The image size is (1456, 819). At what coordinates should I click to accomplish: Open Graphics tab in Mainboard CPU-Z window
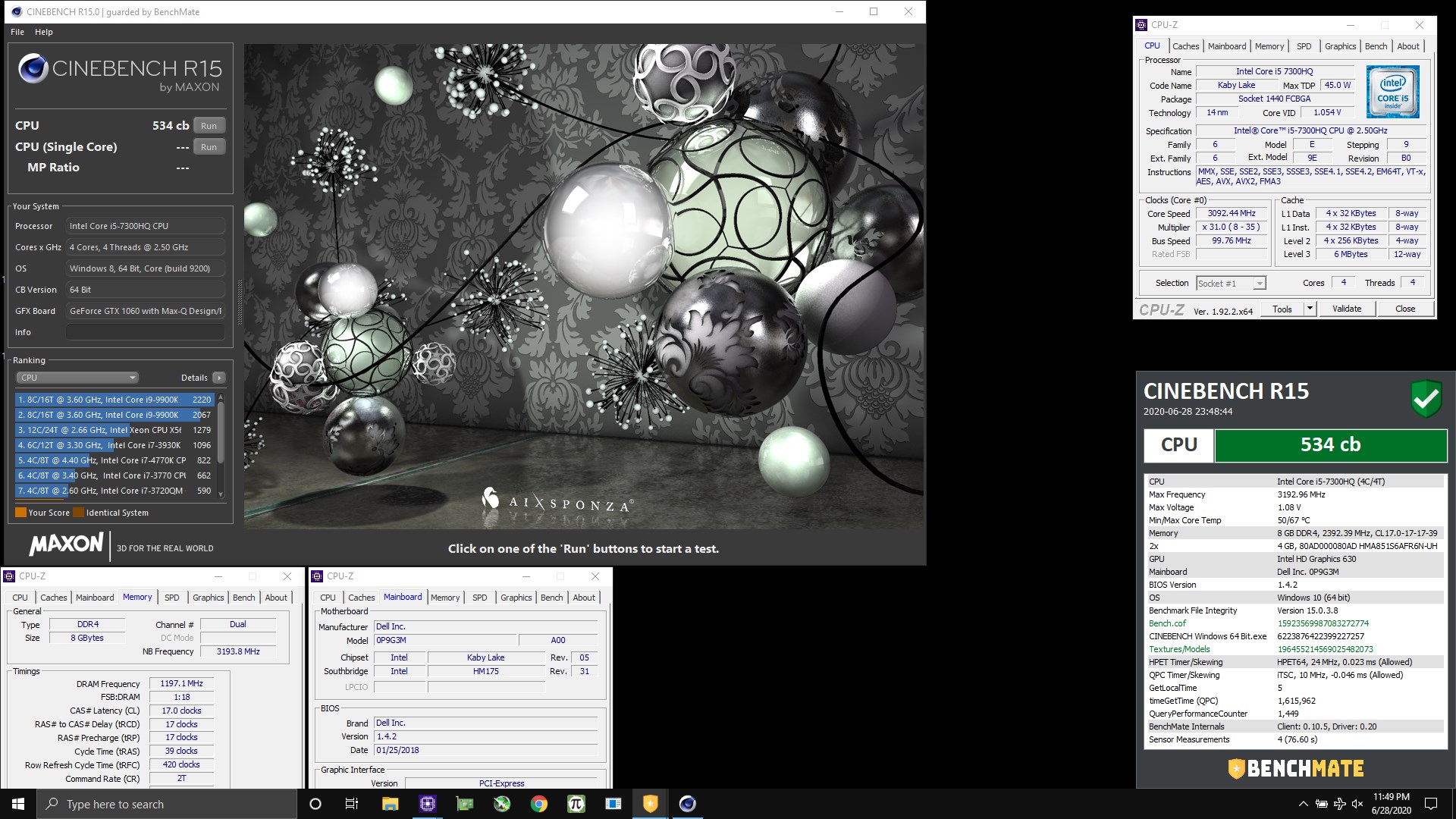tap(516, 598)
